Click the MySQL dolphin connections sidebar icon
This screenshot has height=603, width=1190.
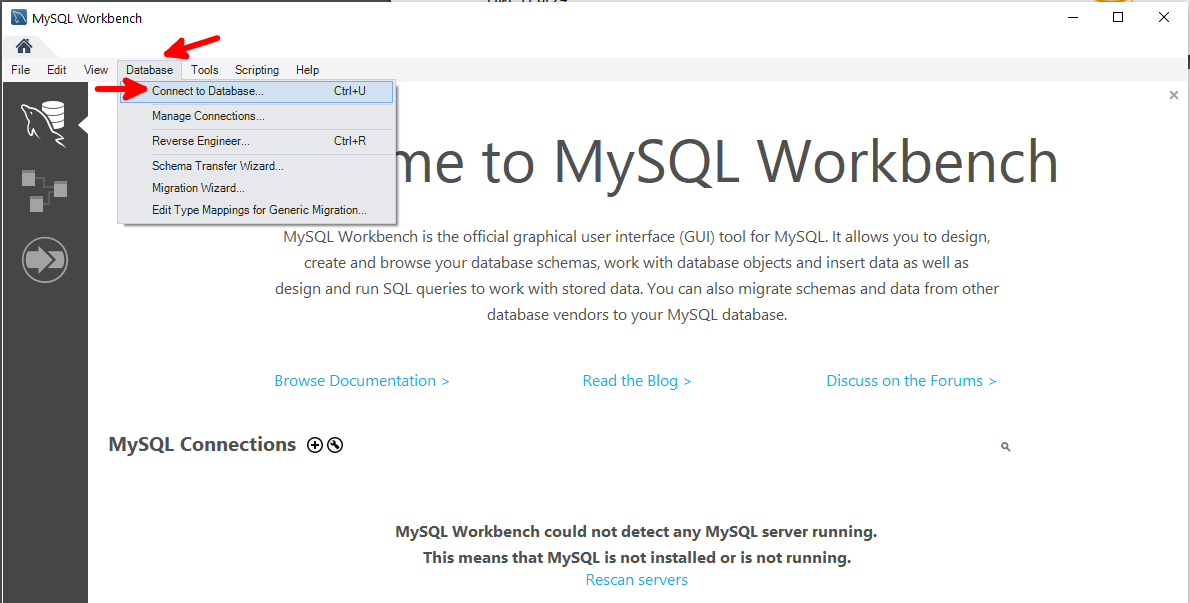coord(43,123)
